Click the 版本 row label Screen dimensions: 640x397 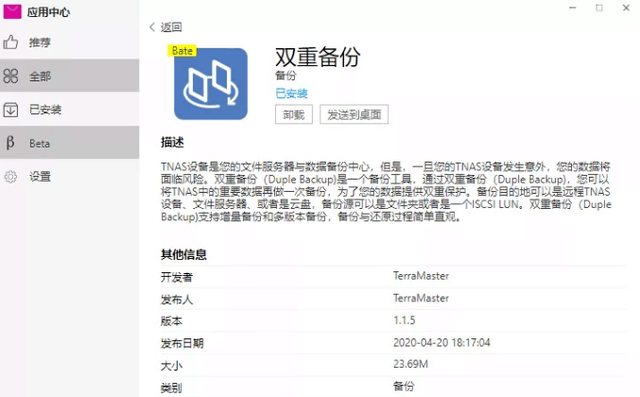coord(171,321)
